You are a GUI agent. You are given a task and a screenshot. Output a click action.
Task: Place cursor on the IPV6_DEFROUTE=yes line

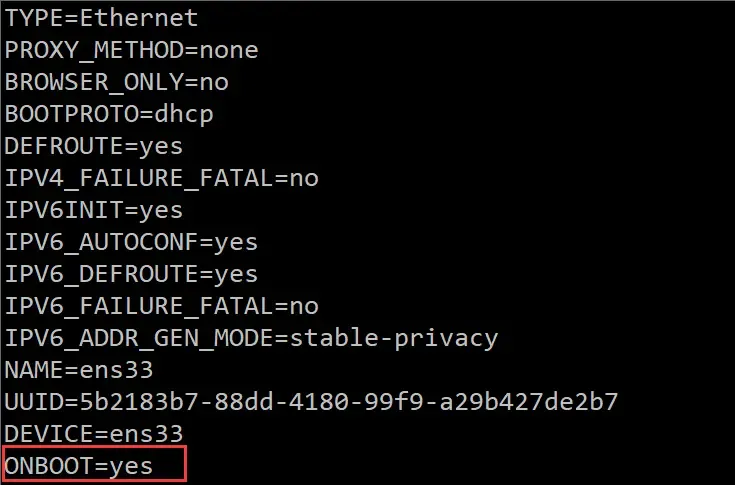click(x=131, y=274)
